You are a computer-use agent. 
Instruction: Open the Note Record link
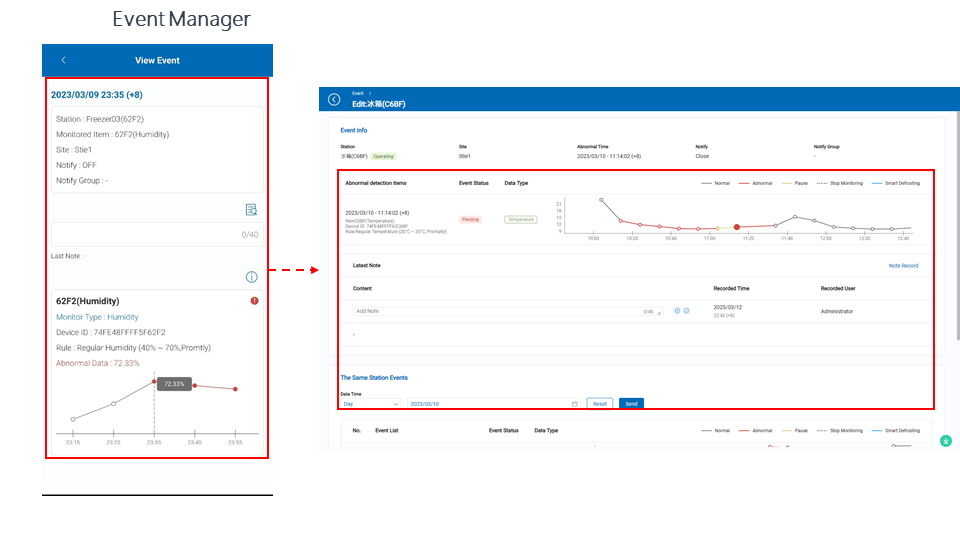click(903, 266)
